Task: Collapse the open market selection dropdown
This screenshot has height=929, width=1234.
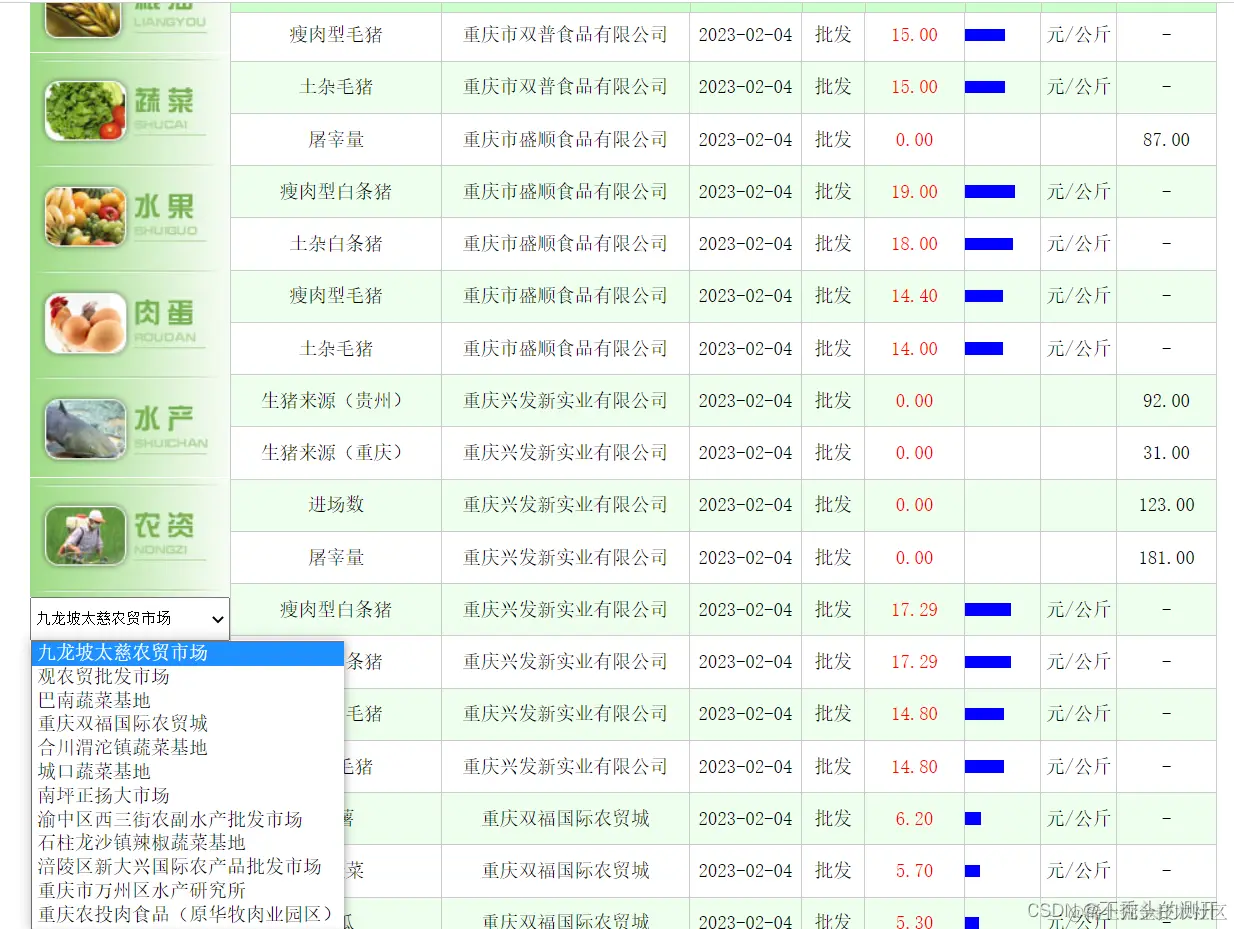Action: (218, 618)
